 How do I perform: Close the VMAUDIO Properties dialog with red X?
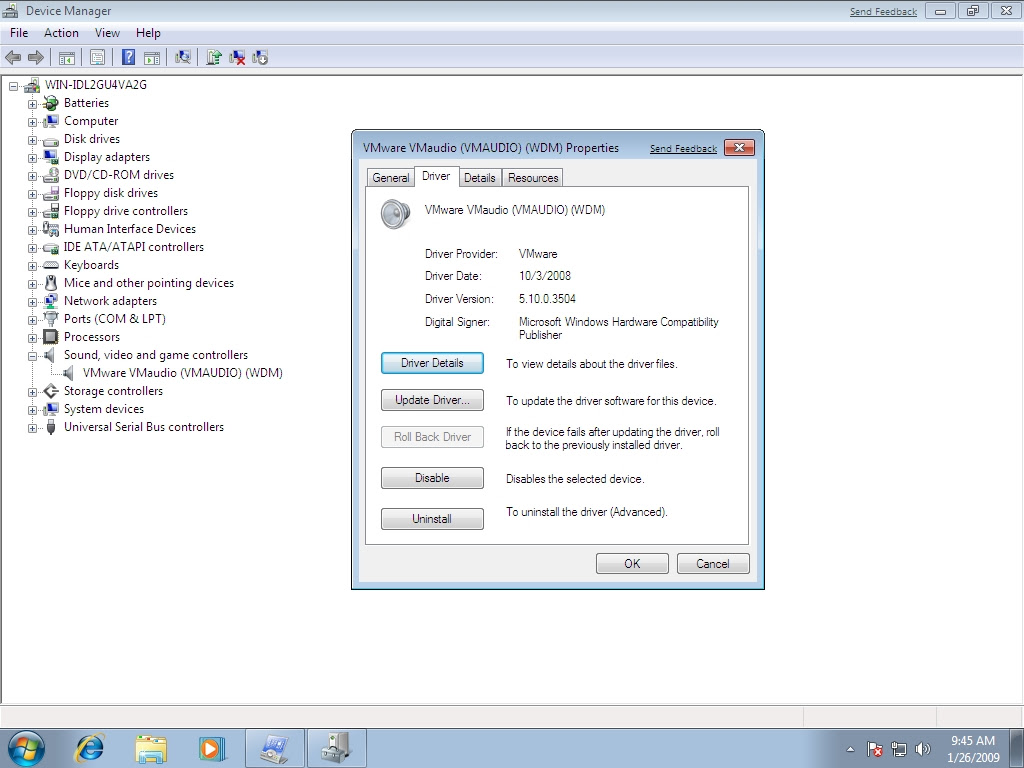click(x=739, y=148)
